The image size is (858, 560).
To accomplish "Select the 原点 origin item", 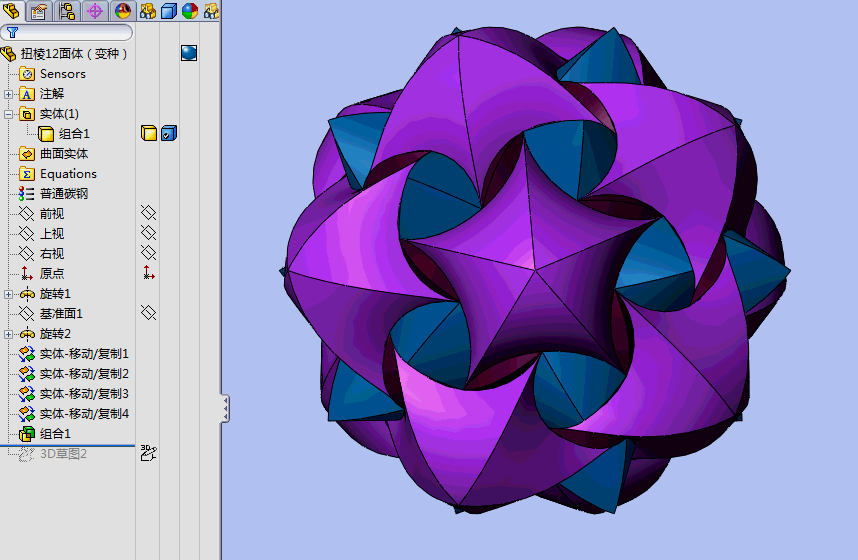I will 52,274.
